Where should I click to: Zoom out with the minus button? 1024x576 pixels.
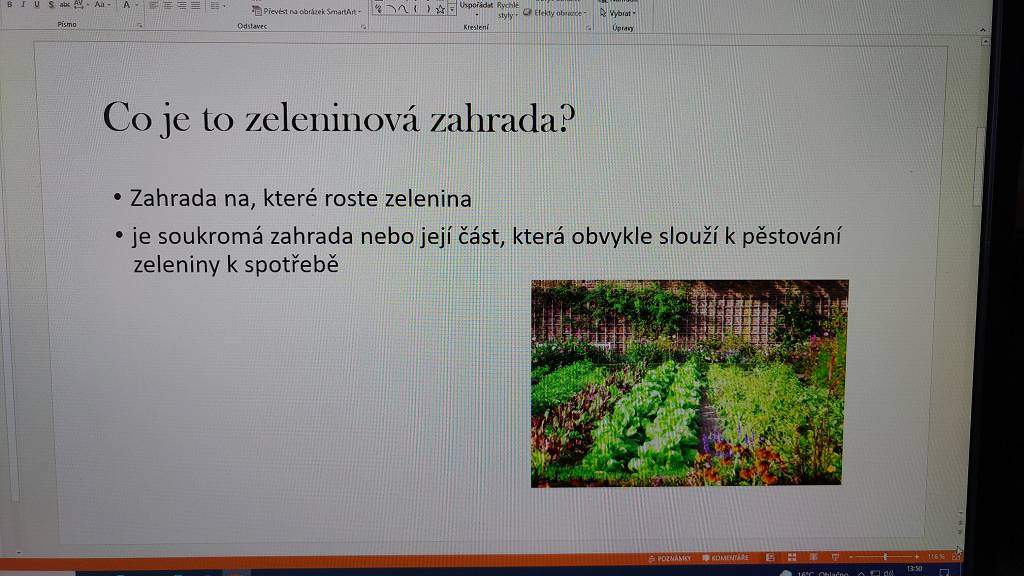coord(851,557)
